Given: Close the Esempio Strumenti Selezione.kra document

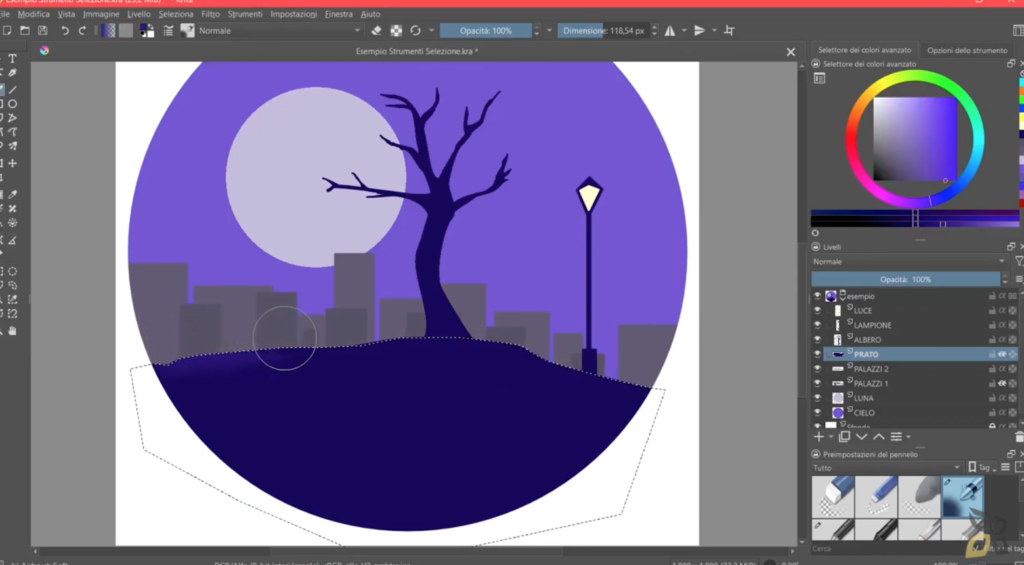Looking at the screenshot, I should (791, 52).
